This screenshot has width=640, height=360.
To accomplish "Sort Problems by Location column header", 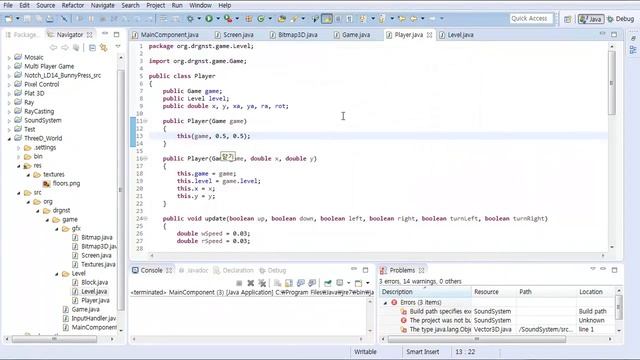I will 596,292.
